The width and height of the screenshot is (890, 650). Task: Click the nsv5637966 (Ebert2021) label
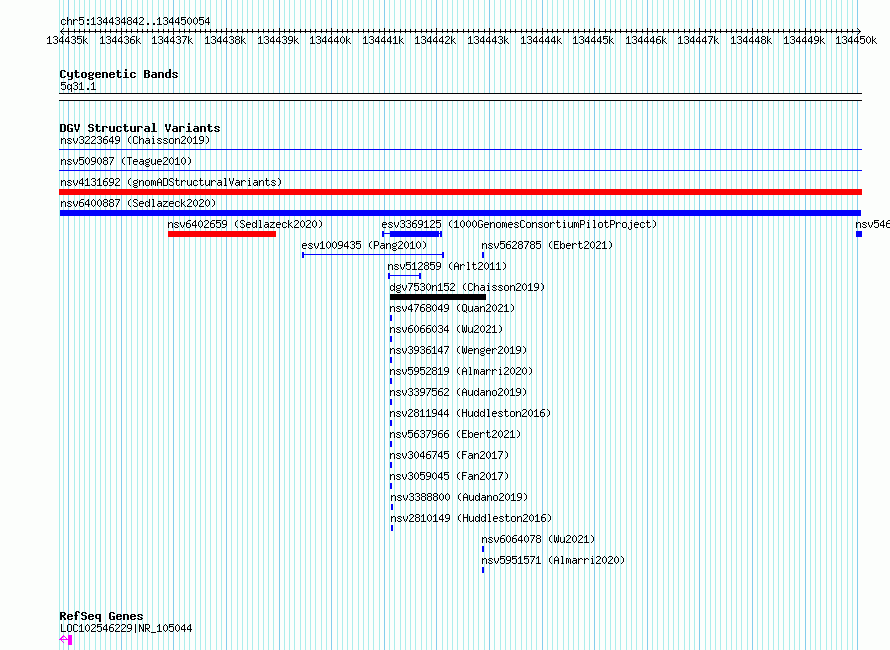pyautogui.click(x=455, y=434)
